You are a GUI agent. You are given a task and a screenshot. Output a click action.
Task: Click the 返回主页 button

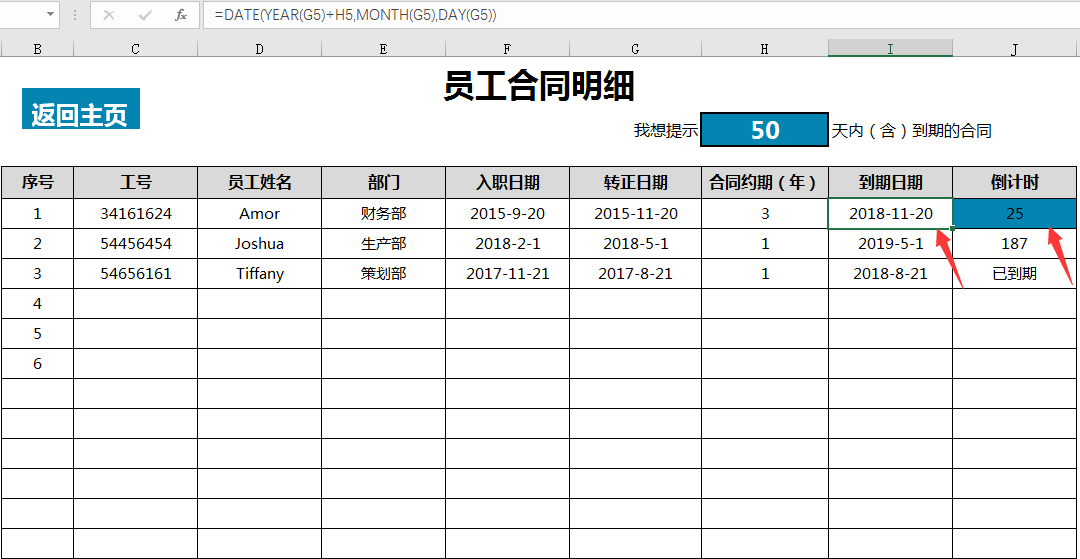81,109
